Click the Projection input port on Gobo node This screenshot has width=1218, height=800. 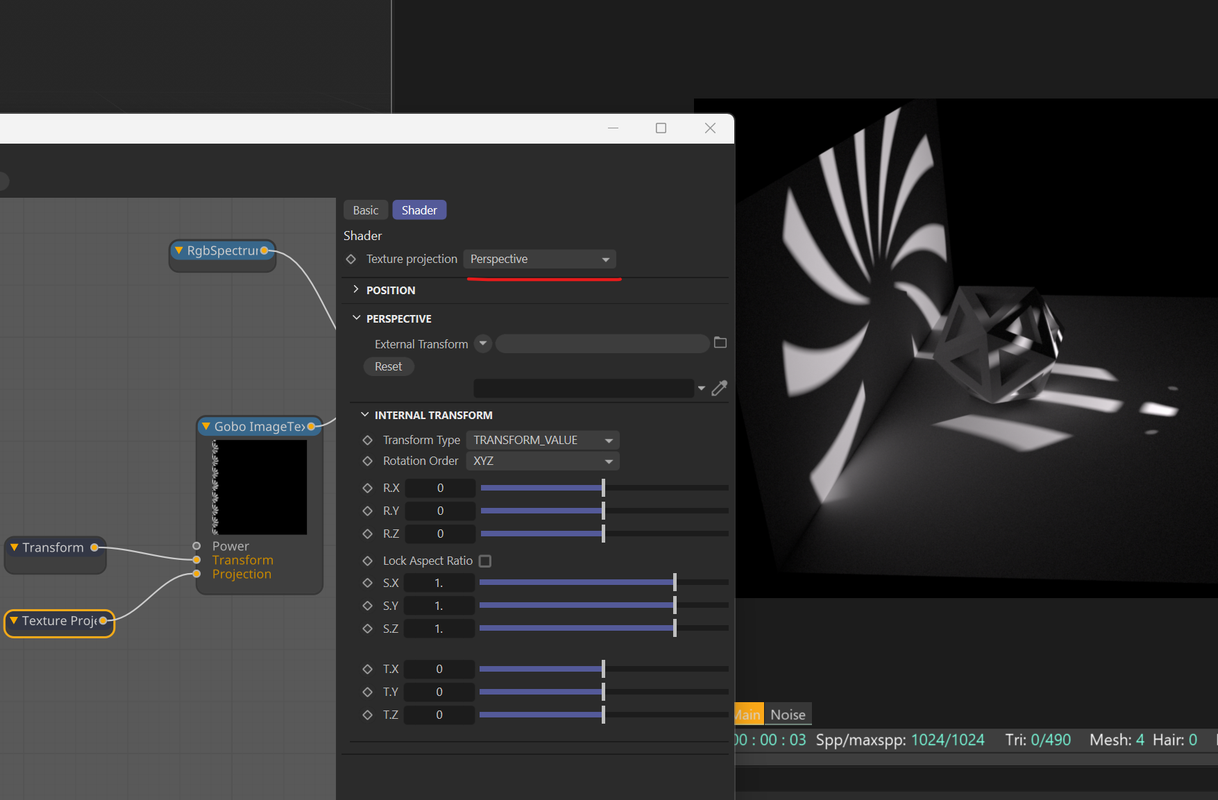coord(197,574)
